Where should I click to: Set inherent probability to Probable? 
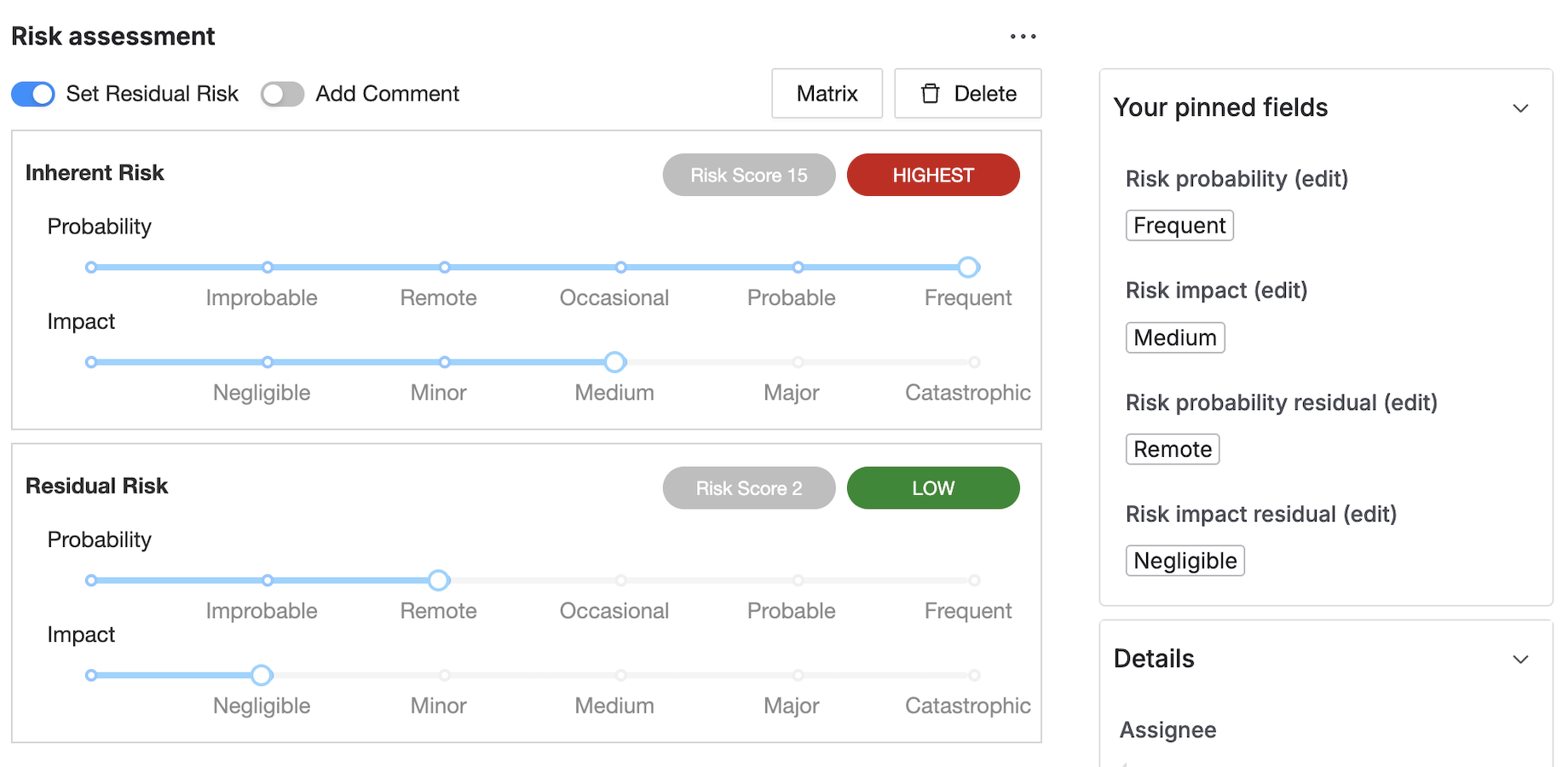point(798,268)
